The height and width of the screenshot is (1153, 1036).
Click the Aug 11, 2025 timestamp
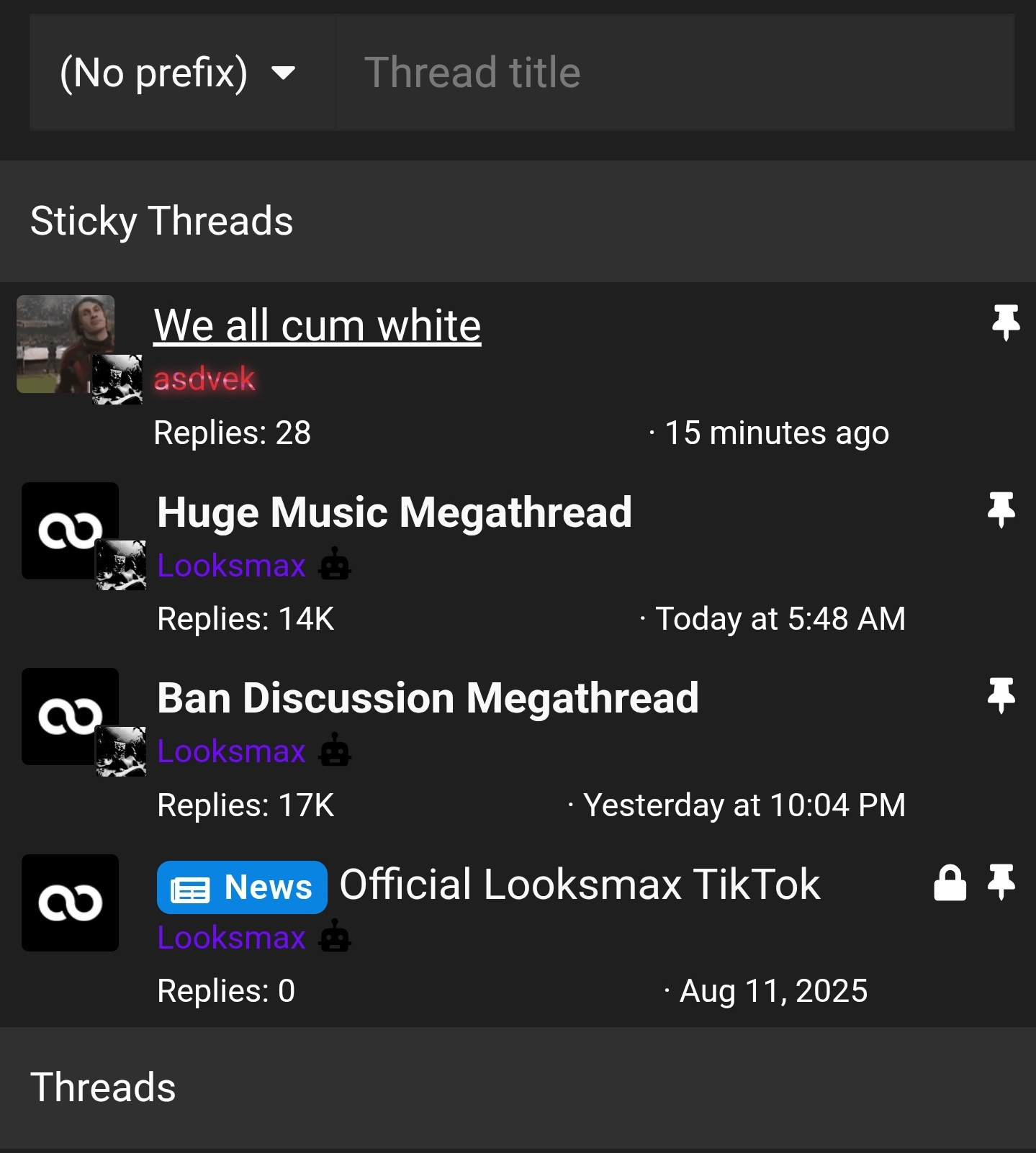(x=773, y=991)
